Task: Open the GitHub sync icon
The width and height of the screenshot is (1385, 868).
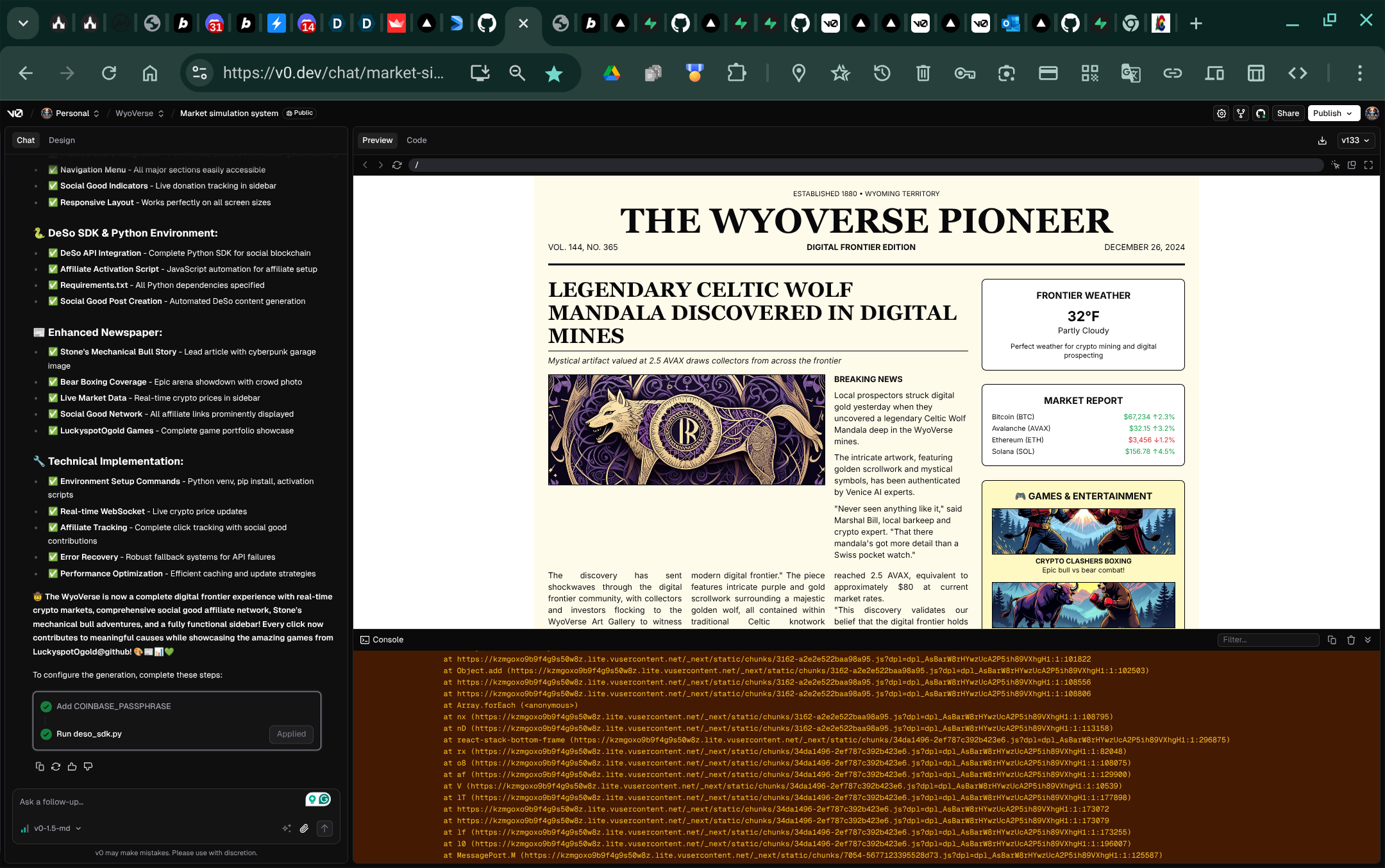Action: [x=1261, y=113]
